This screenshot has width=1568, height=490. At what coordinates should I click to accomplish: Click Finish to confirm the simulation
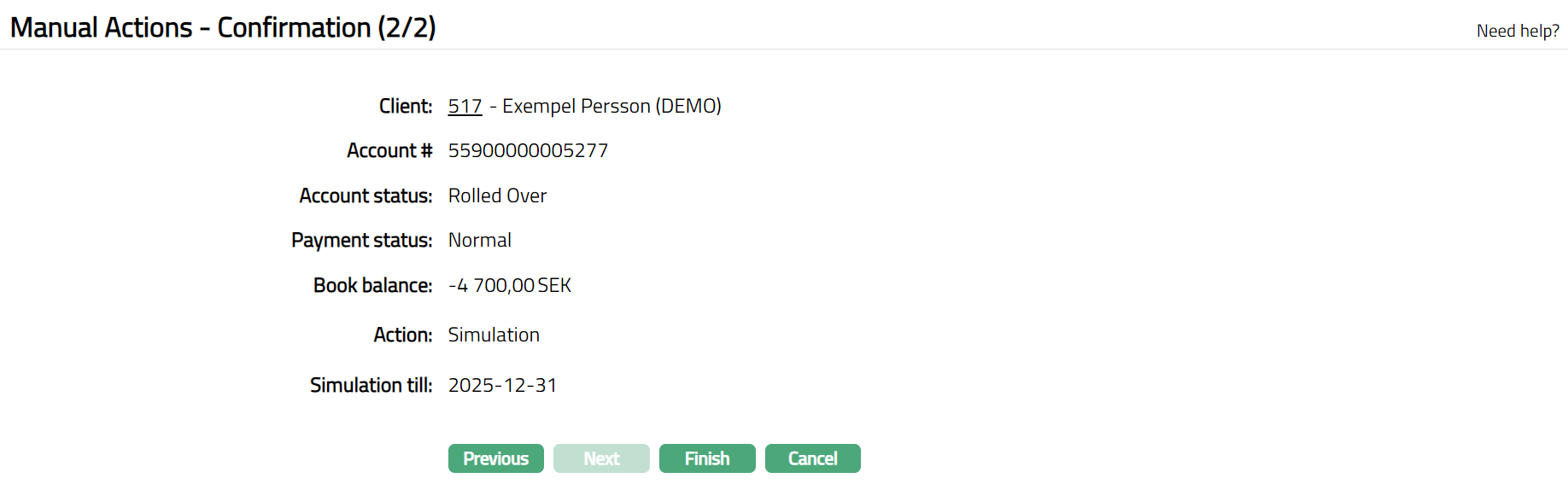(707, 458)
